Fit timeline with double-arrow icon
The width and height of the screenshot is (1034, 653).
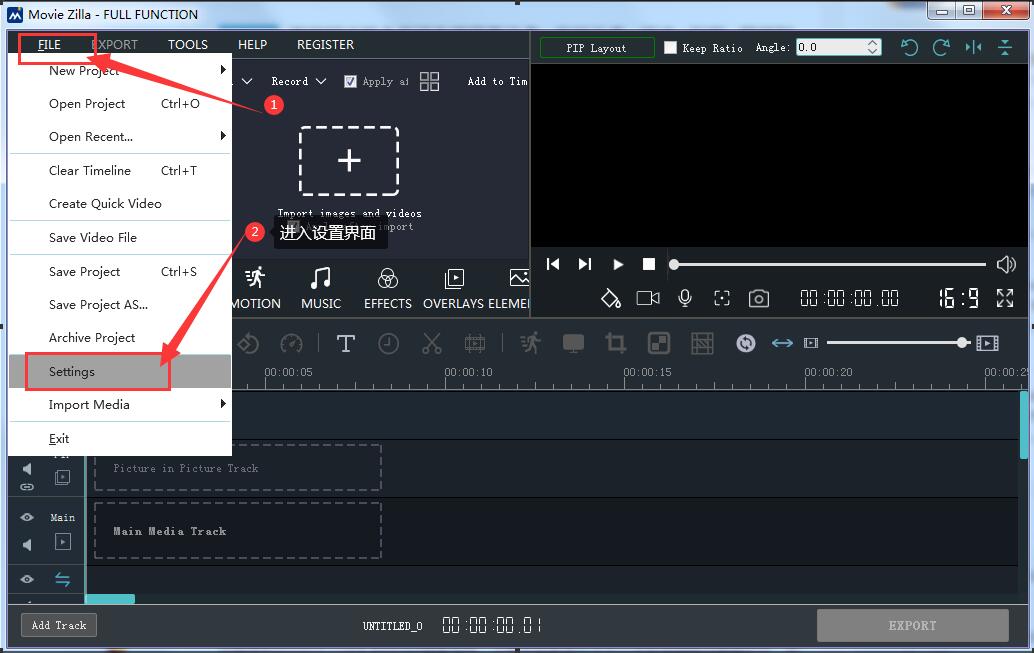pos(782,343)
